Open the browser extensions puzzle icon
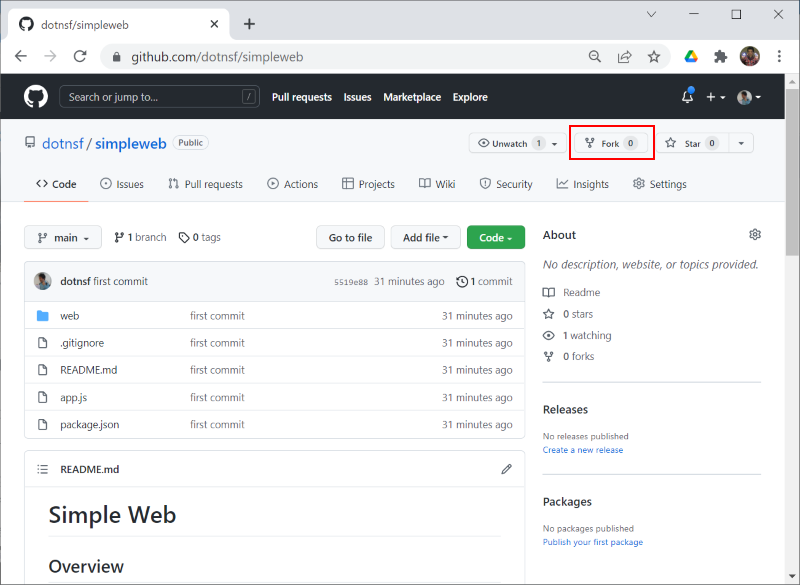This screenshot has height=585, width=800. (720, 57)
